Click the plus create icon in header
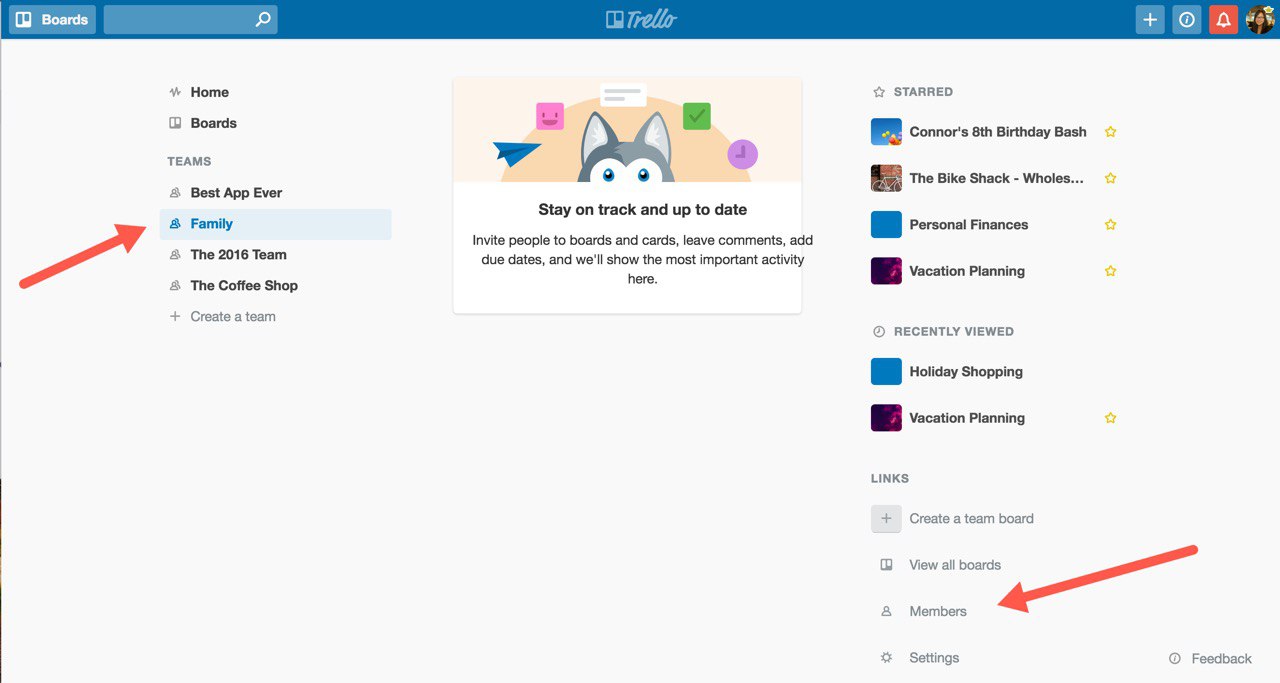This screenshot has width=1280, height=683. [1150, 19]
